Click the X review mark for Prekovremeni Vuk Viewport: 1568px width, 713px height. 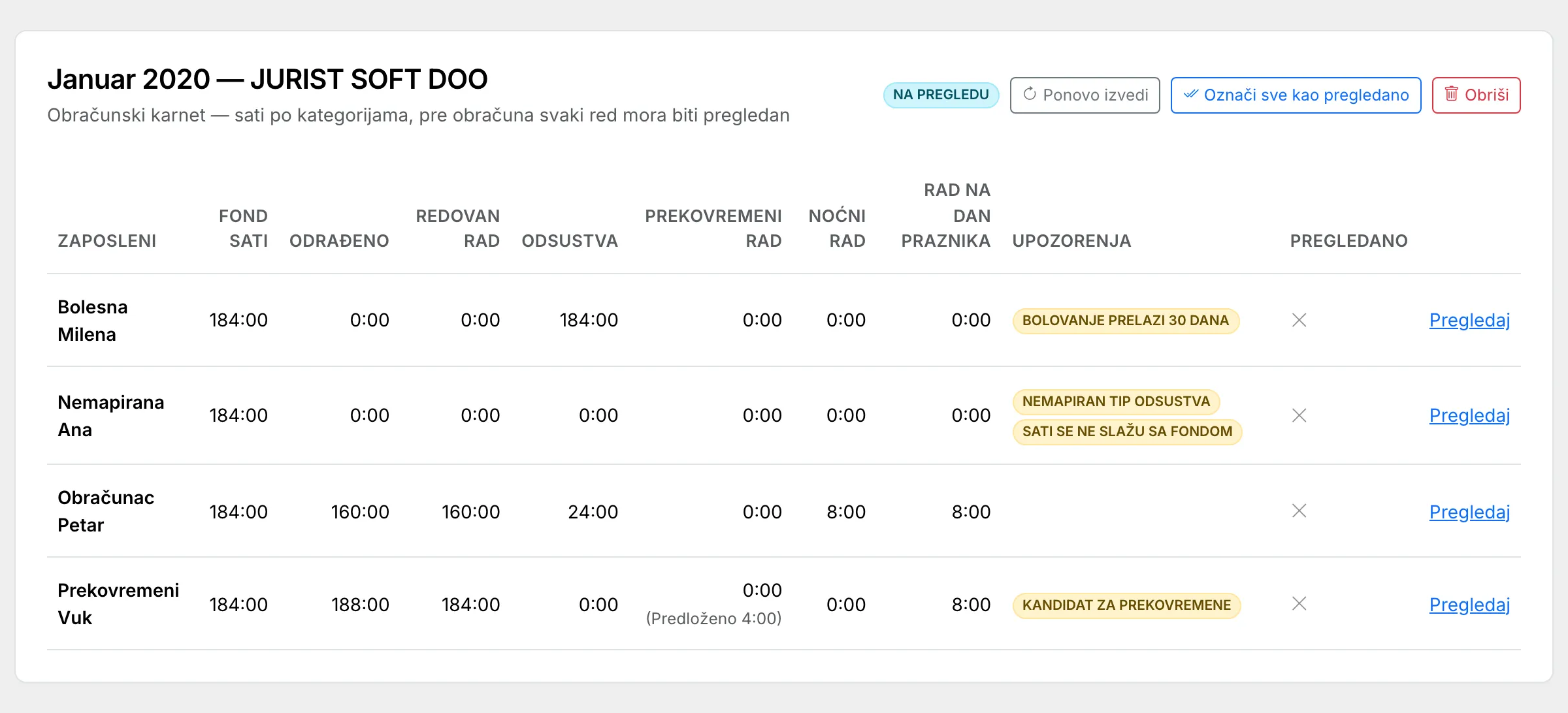1299,603
